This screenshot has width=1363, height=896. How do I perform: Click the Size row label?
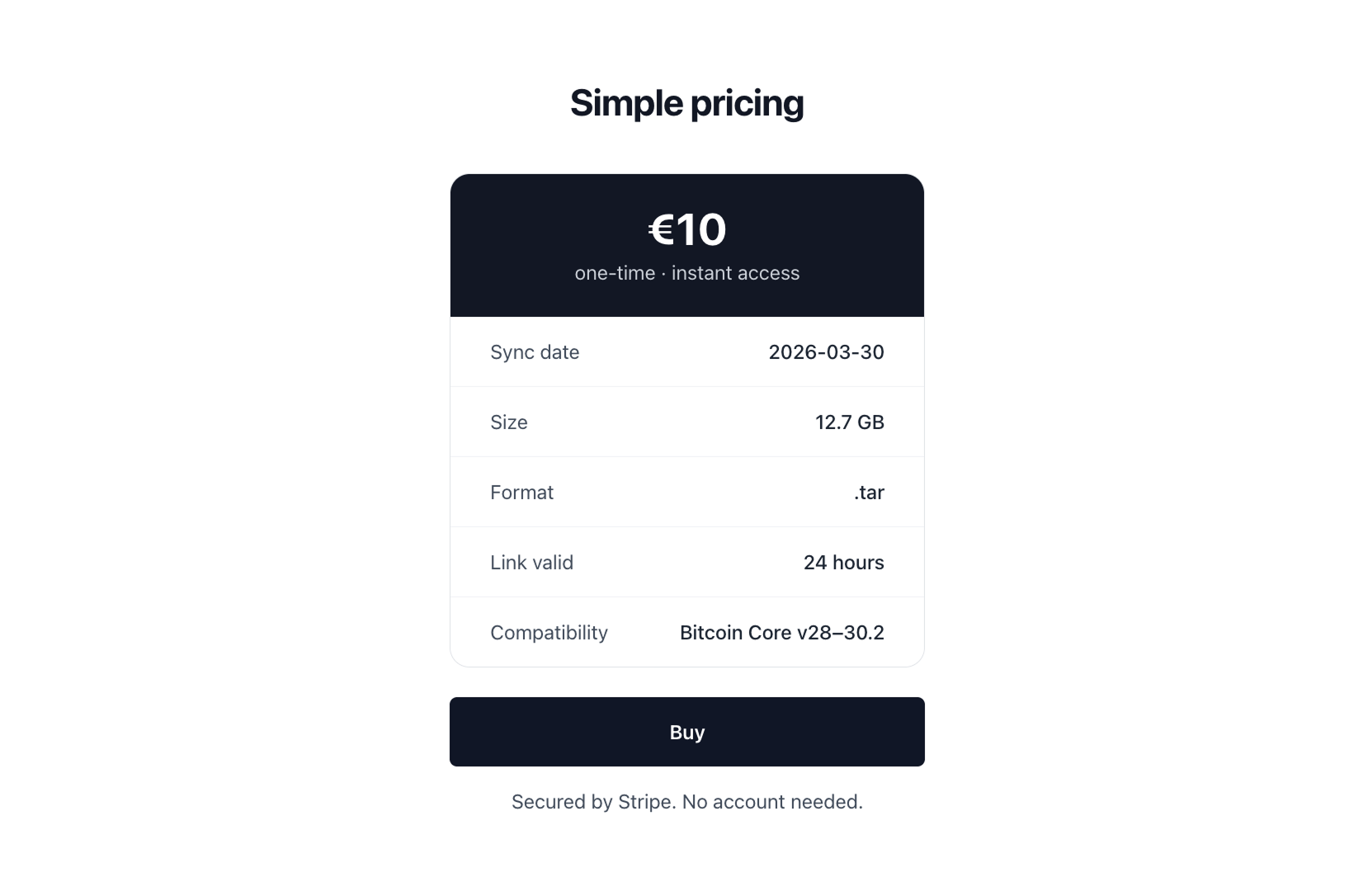509,422
